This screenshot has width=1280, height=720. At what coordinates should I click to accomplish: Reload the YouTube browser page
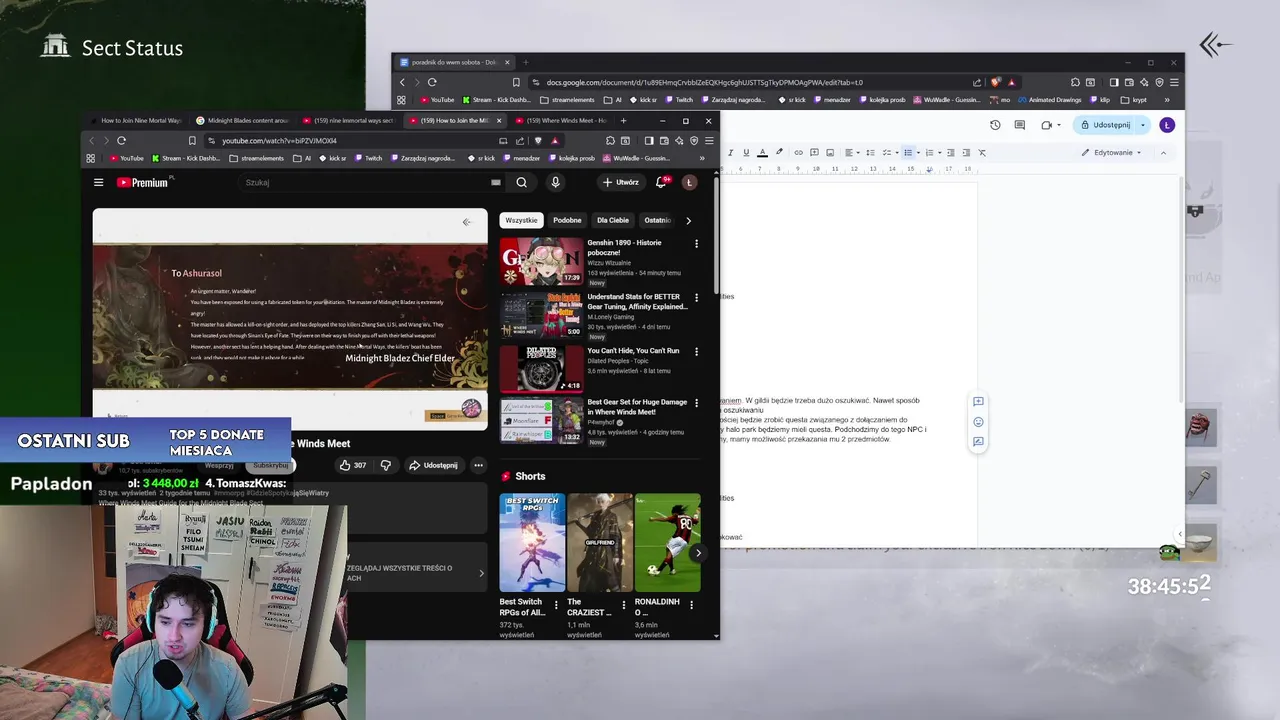click(x=121, y=141)
